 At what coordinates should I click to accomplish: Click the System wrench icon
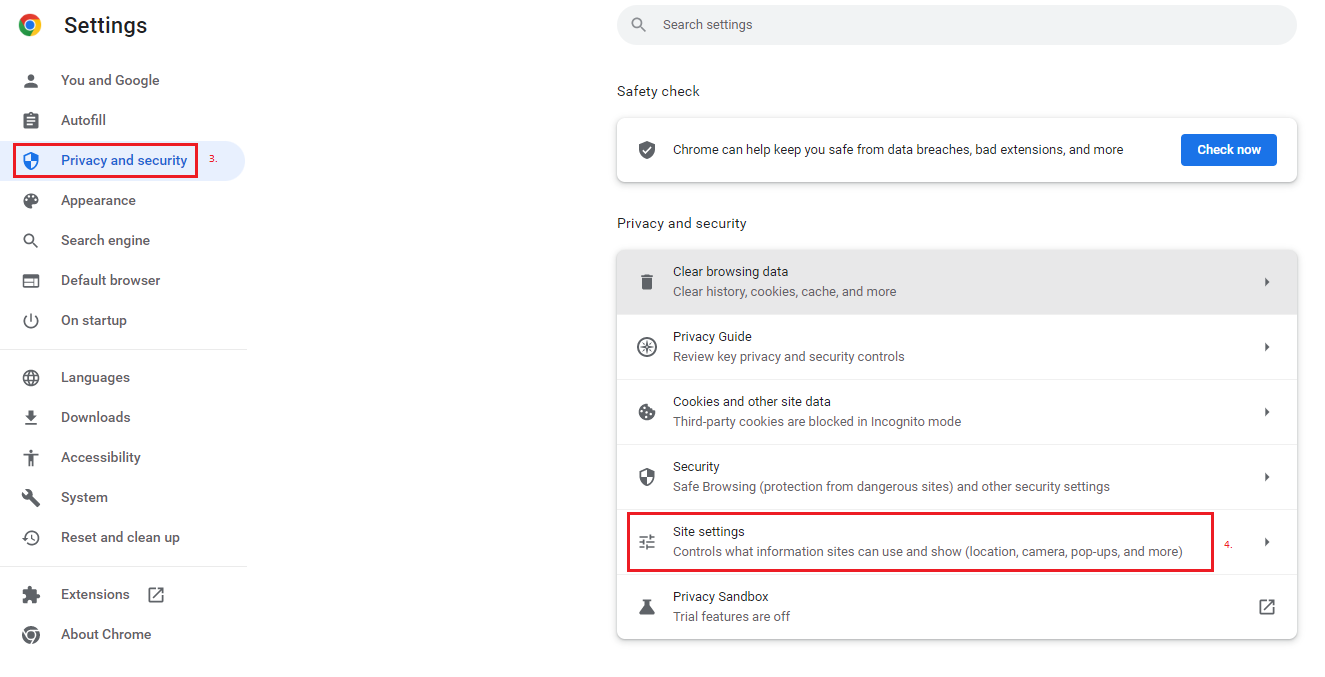tap(30, 497)
